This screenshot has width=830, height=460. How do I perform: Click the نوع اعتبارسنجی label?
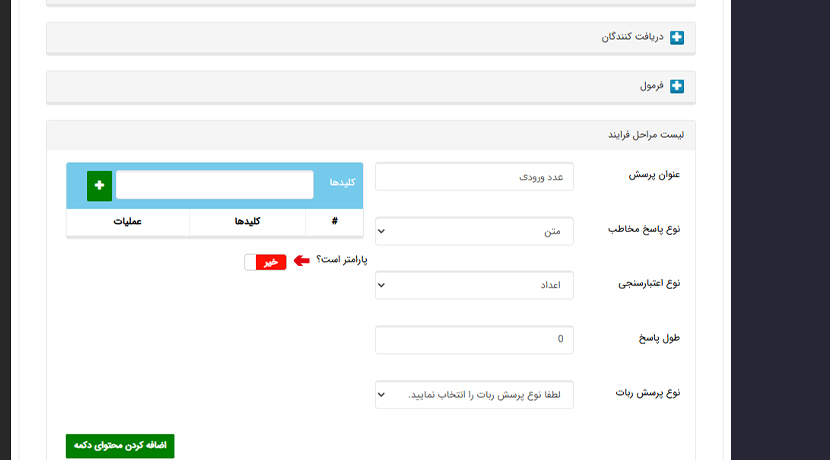[x=649, y=284]
